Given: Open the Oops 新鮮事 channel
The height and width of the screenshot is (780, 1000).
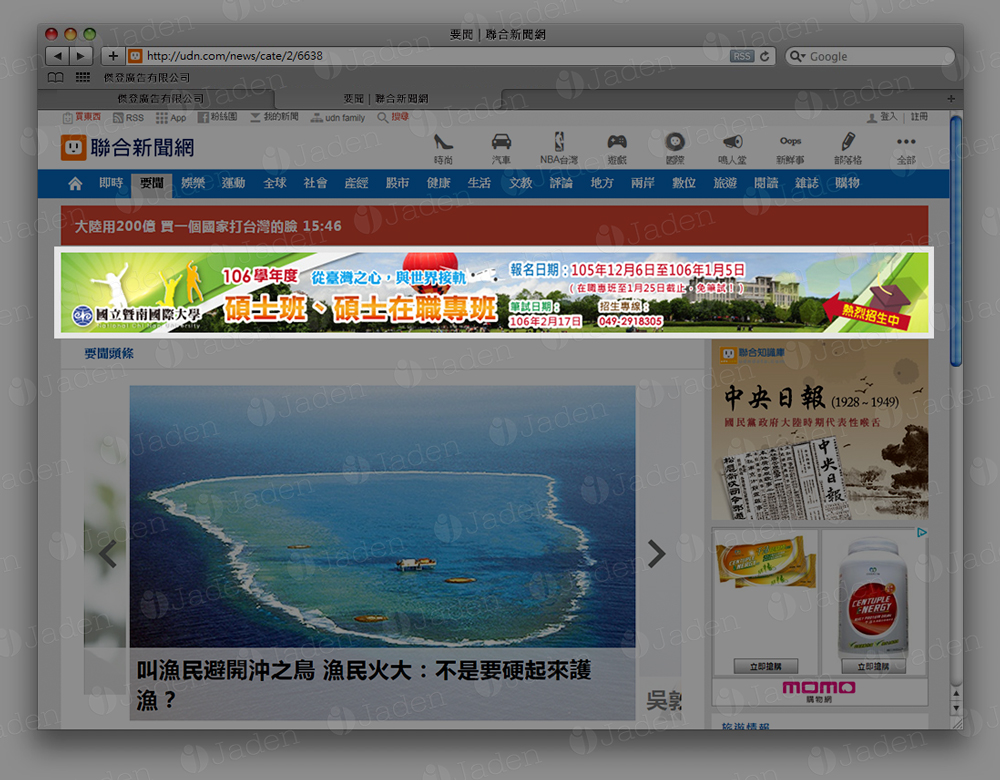Looking at the screenshot, I should tap(790, 149).
